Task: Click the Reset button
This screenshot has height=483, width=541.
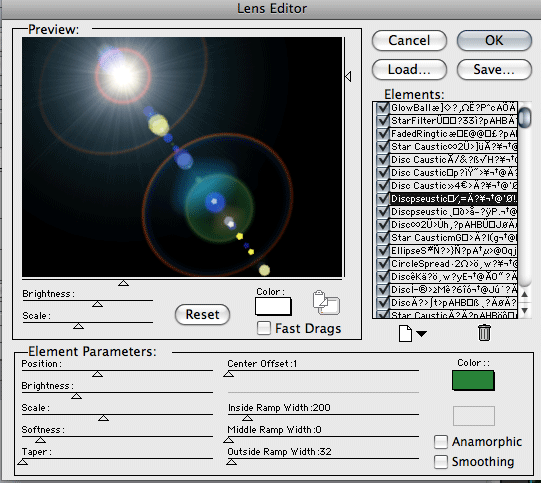Action: pos(202,314)
